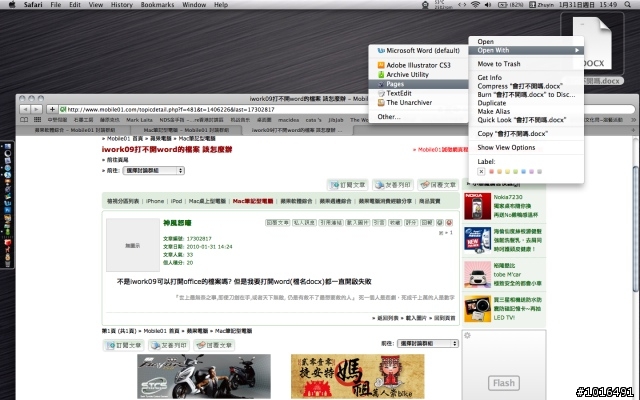This screenshot has width=640, height=400.
Task: Click the Samsung camera ad thumbnail
Action: click(477, 309)
